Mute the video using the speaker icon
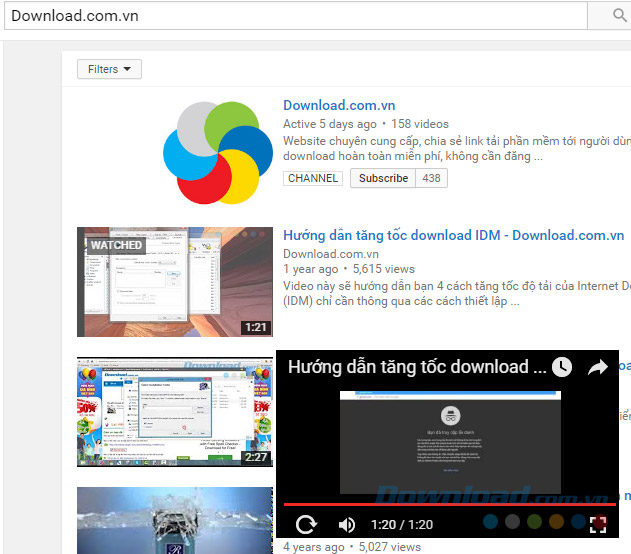 click(346, 525)
